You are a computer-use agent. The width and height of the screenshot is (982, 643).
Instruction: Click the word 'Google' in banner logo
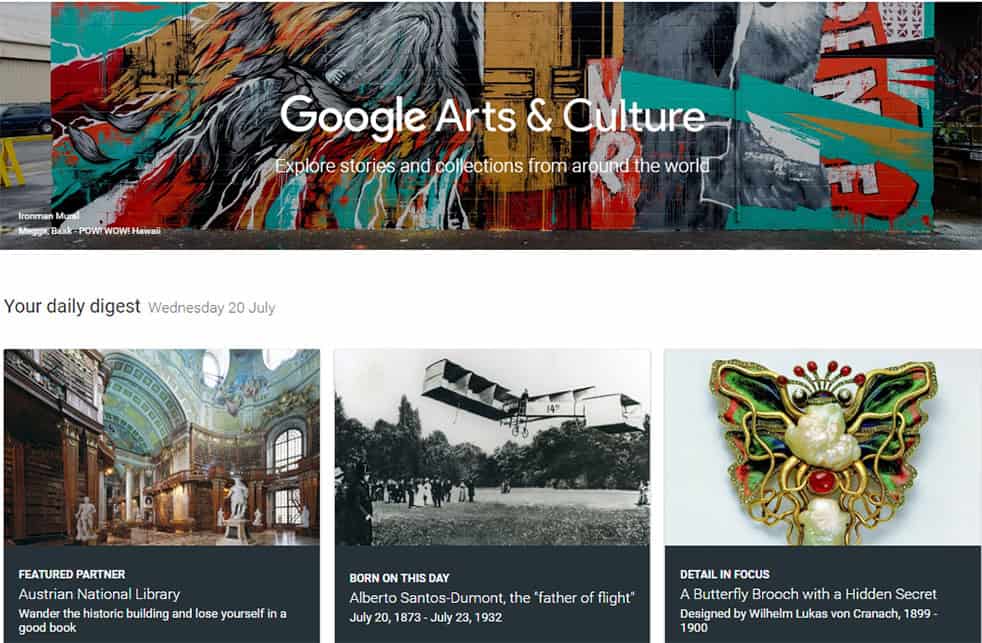pyautogui.click(x=352, y=117)
